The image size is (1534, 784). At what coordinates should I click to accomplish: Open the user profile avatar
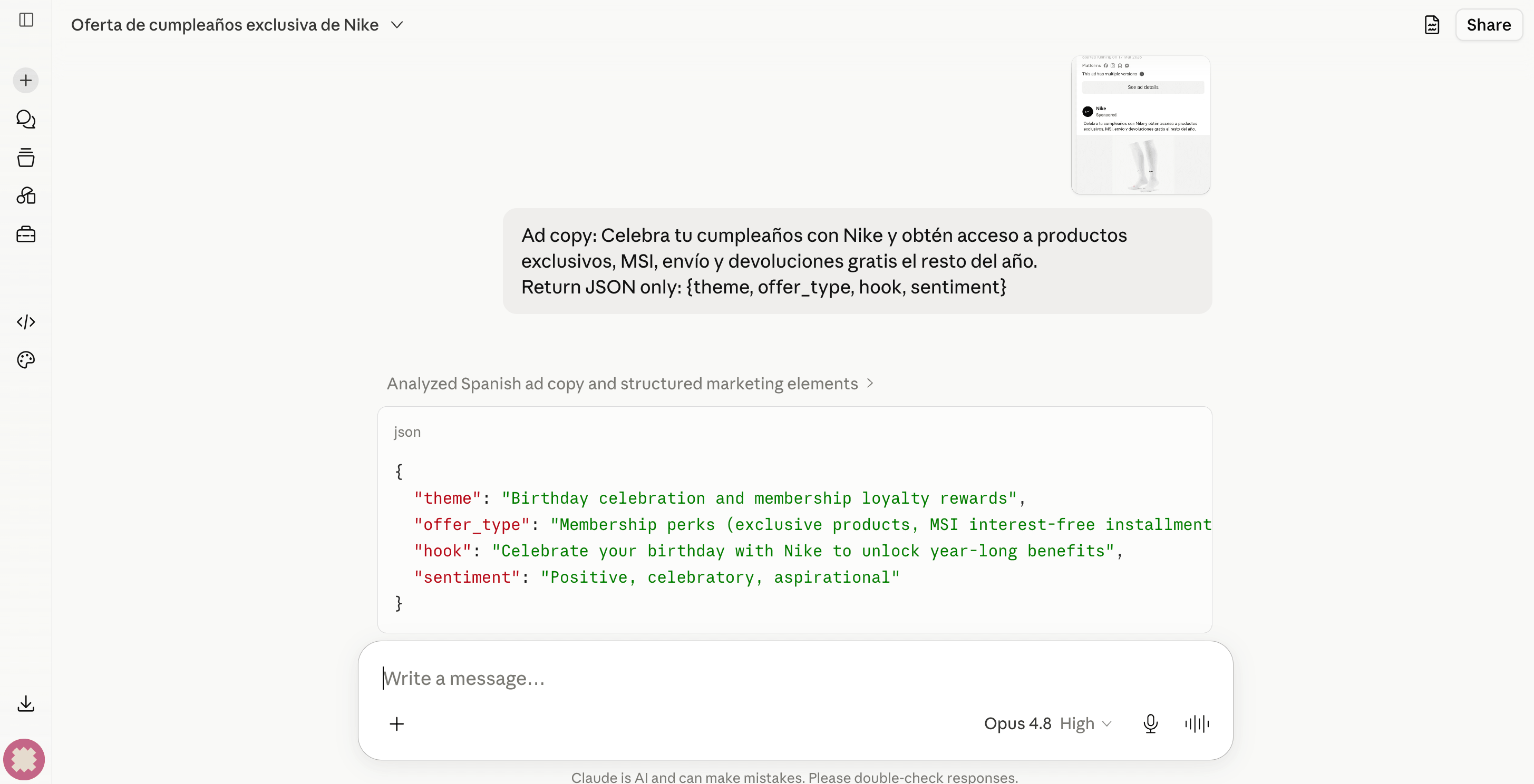click(24, 760)
